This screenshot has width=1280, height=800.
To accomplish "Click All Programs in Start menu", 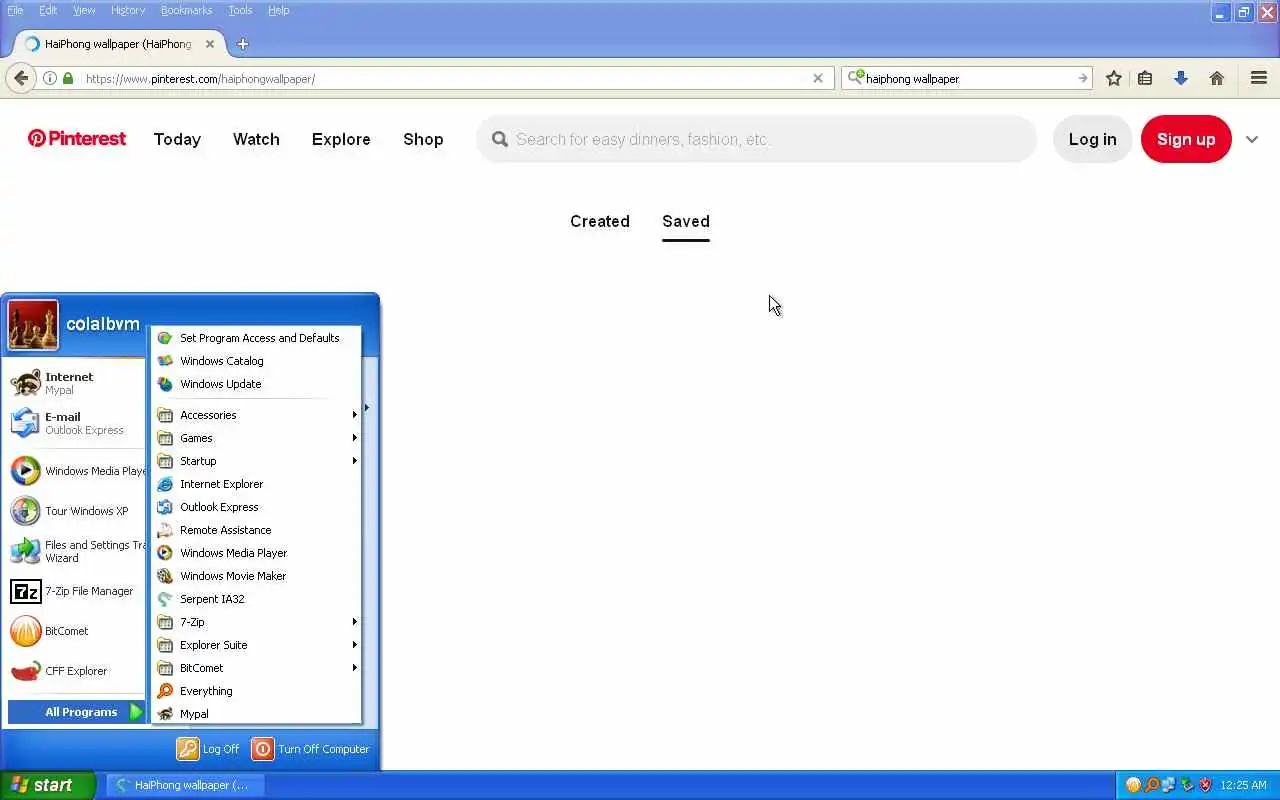I will (77, 712).
